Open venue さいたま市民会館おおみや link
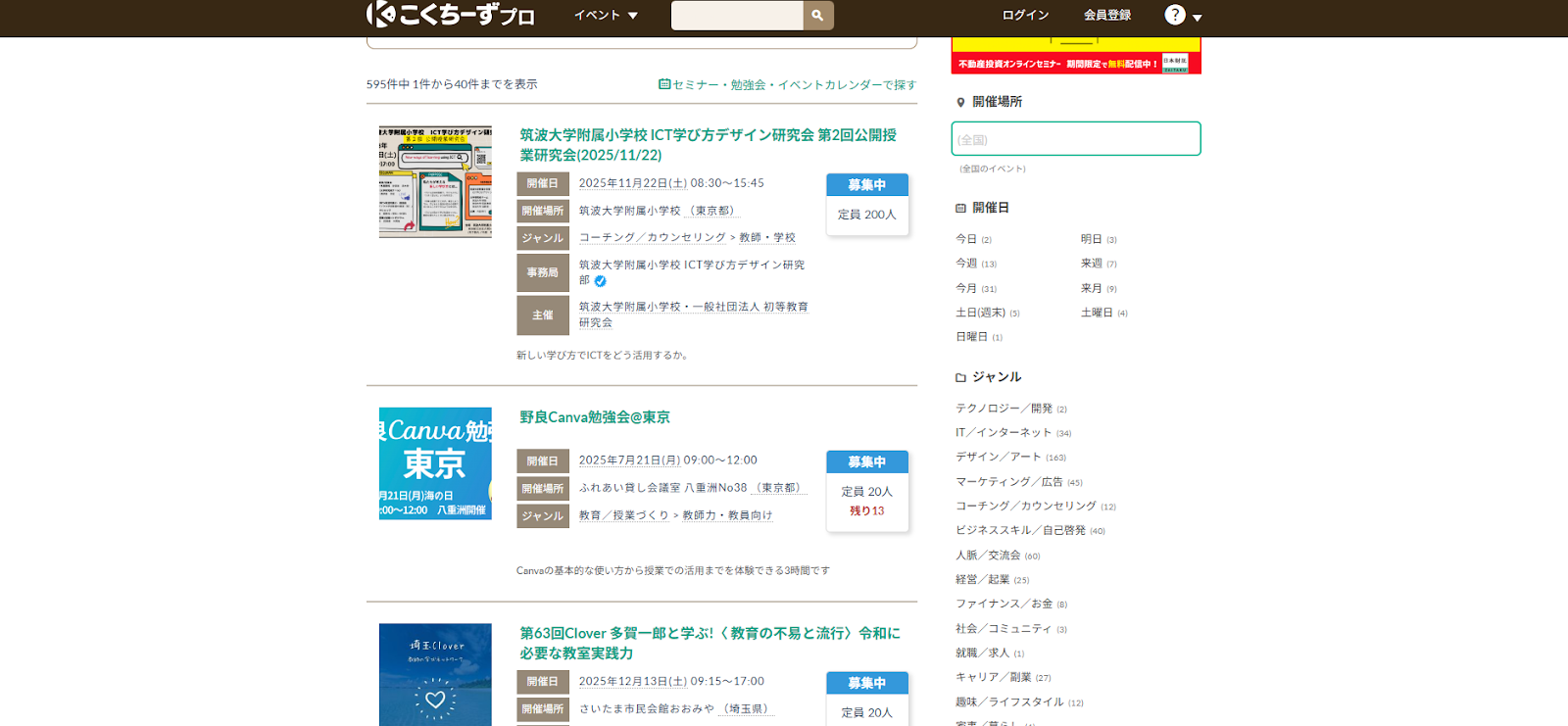1568x726 pixels. pos(647,709)
